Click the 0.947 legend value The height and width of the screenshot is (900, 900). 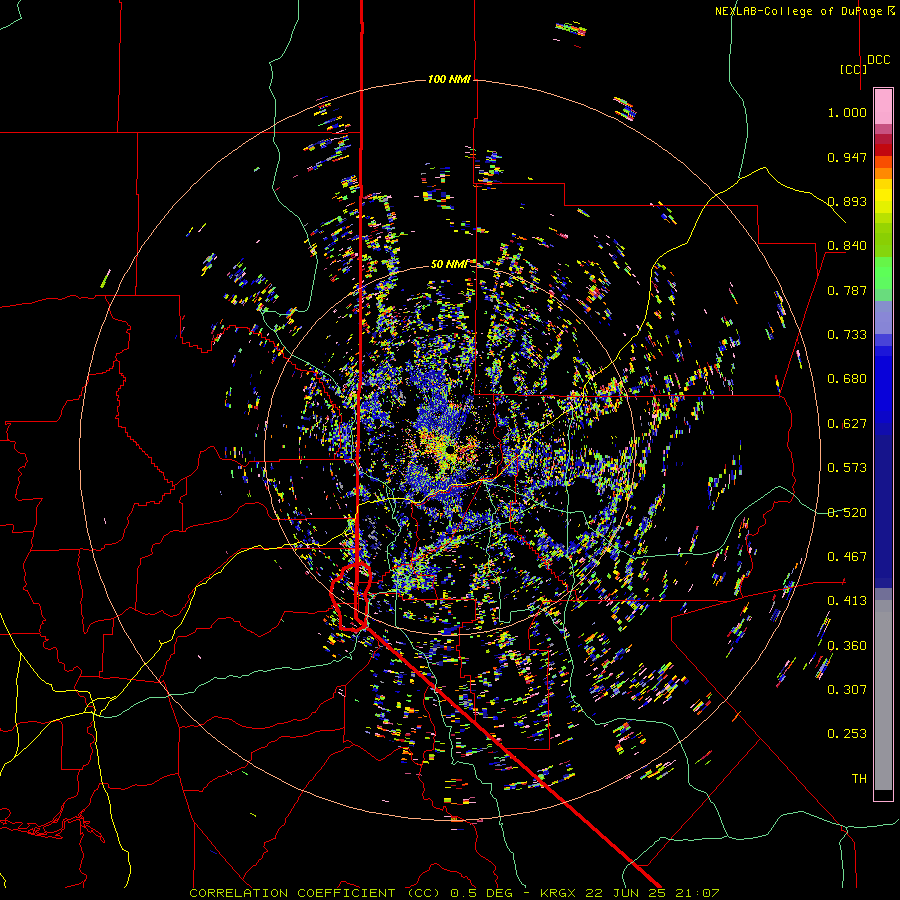[847, 157]
